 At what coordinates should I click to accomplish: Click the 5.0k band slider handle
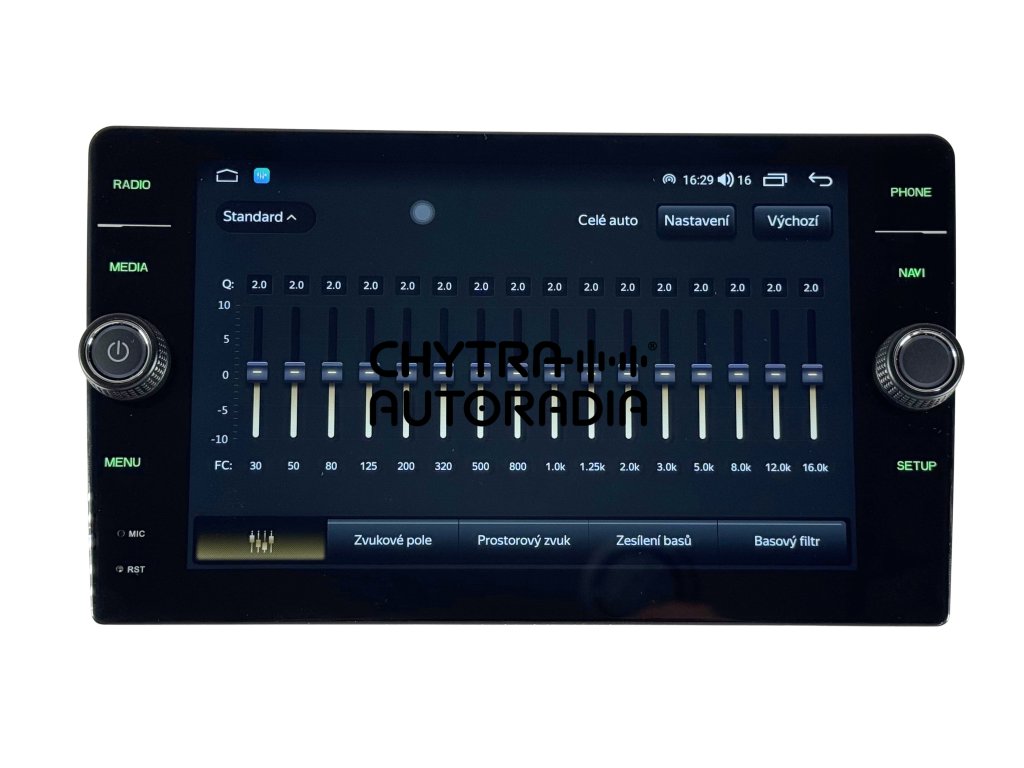click(701, 374)
